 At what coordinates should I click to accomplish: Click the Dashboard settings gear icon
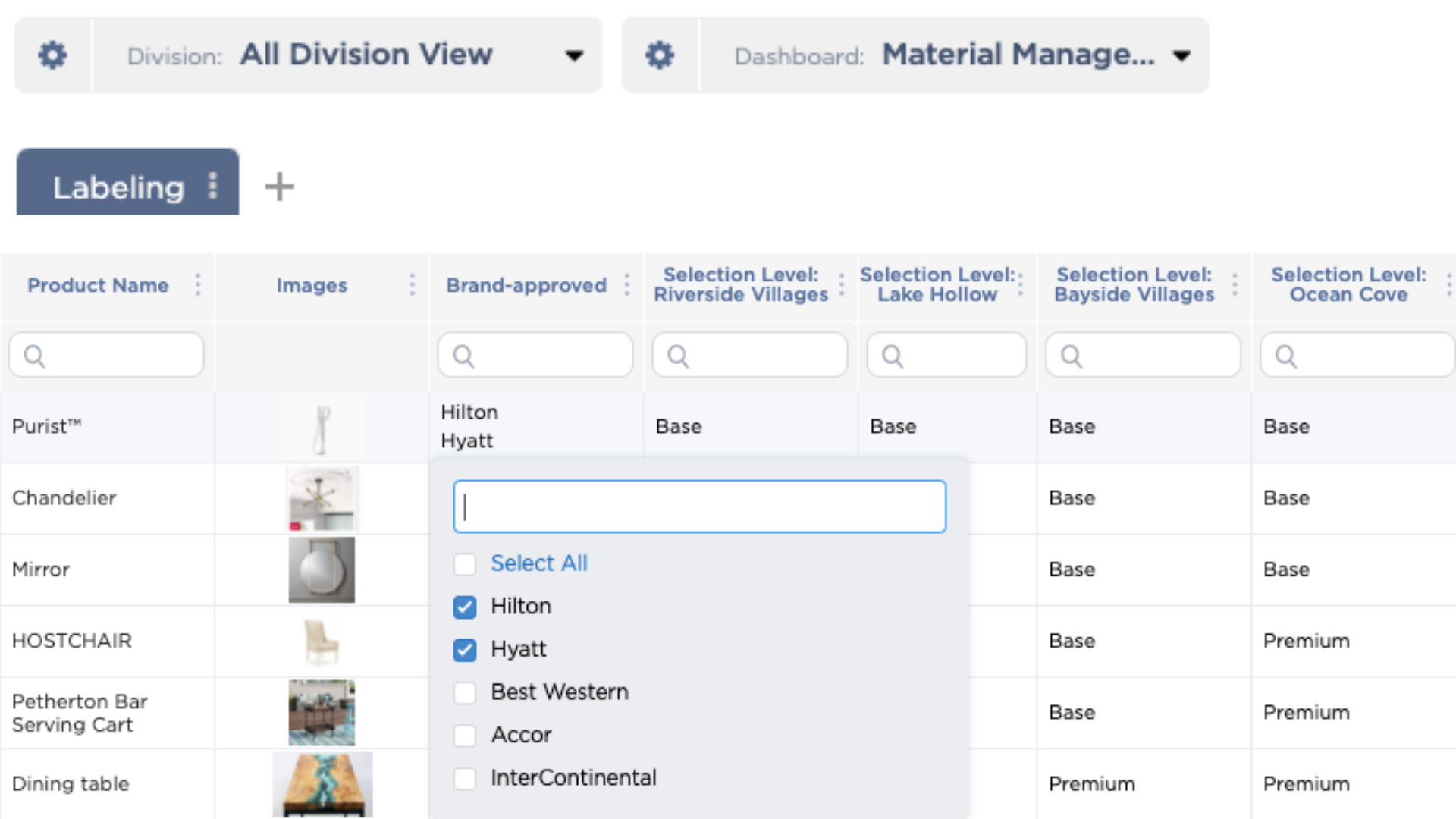tap(659, 55)
